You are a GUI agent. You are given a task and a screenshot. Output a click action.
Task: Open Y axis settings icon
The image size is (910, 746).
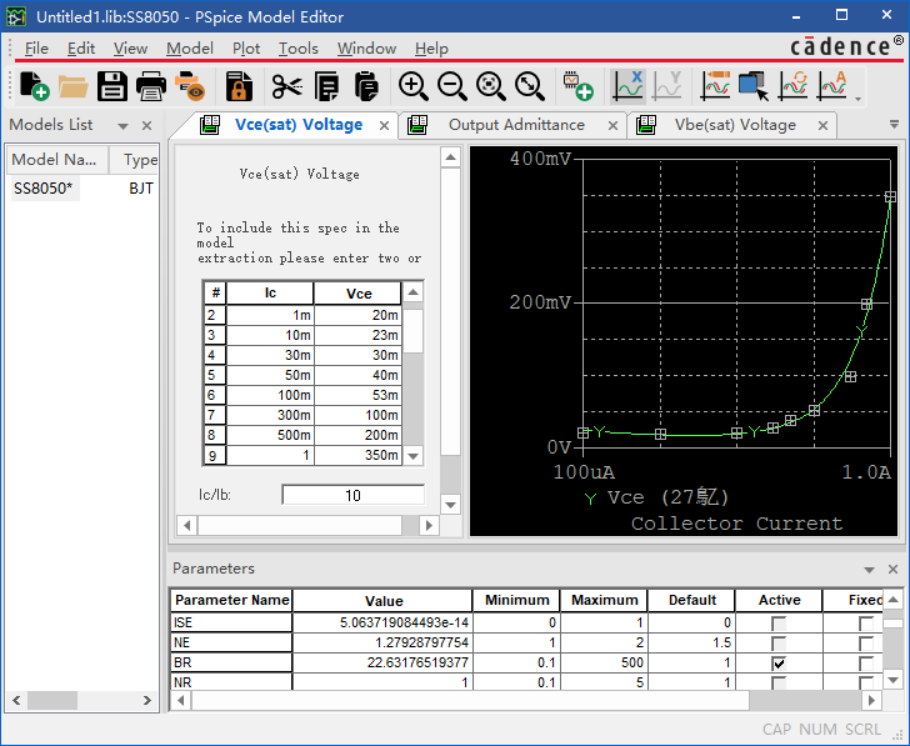coord(667,86)
